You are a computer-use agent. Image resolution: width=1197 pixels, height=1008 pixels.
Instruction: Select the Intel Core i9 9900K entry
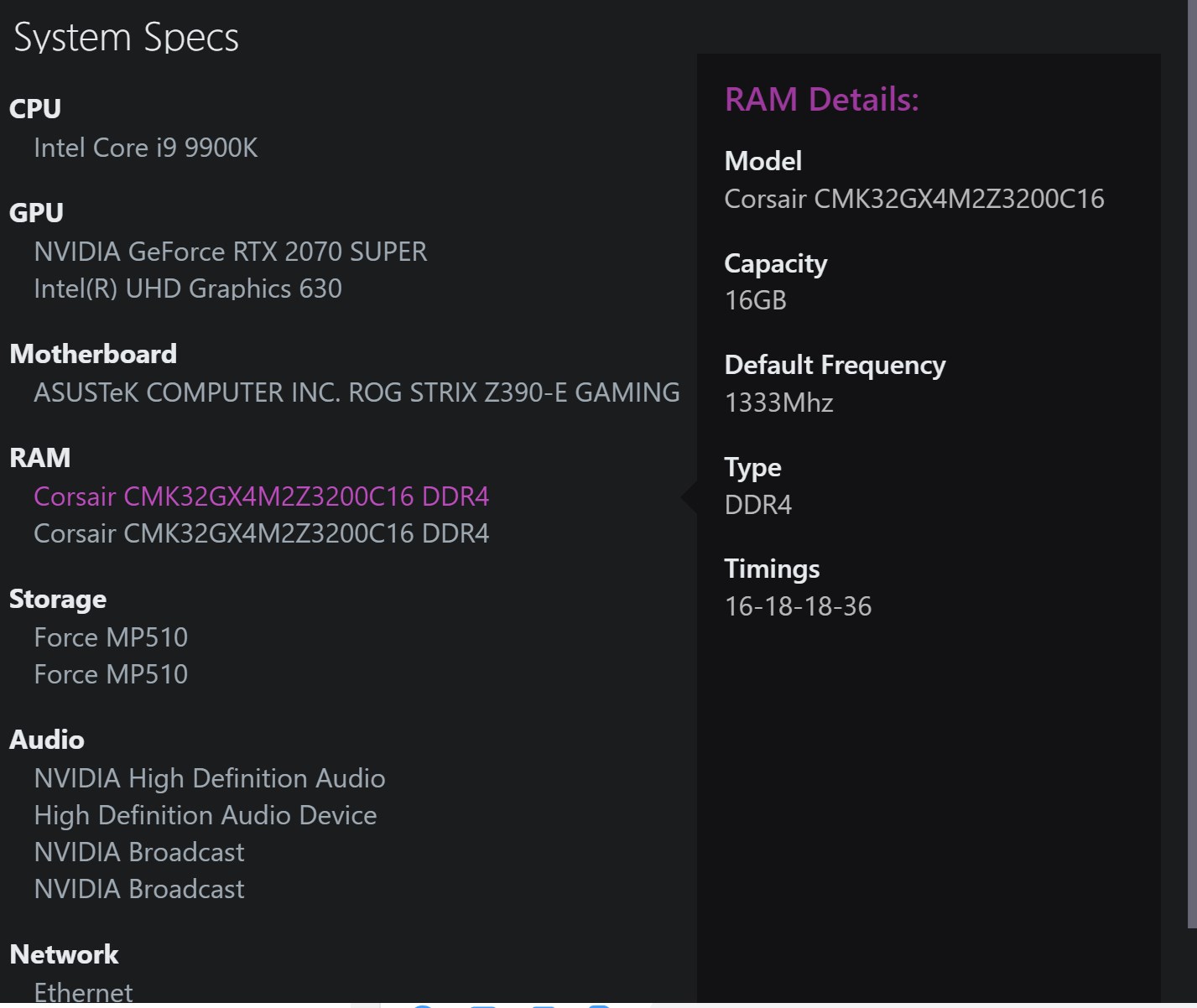coord(145,148)
